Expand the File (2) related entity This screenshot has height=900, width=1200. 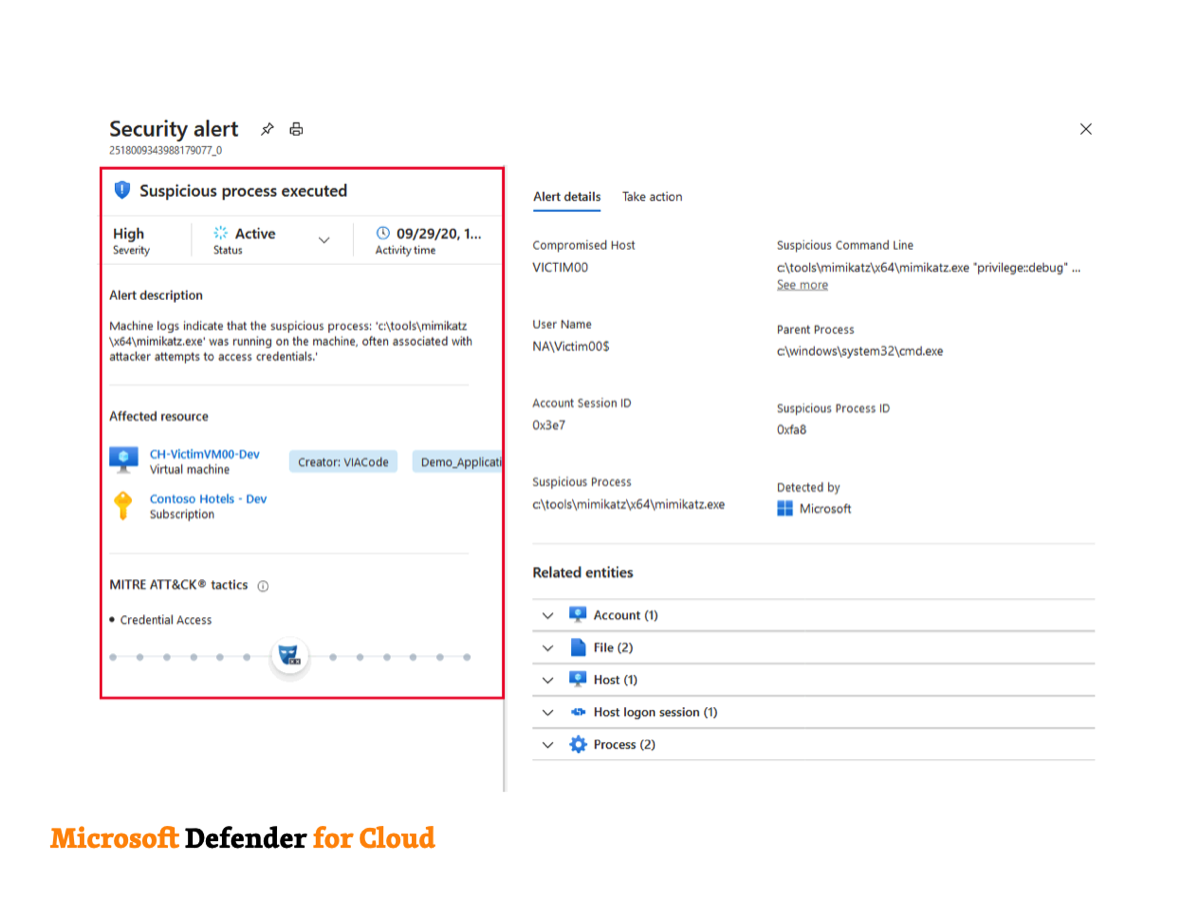pyautogui.click(x=547, y=648)
